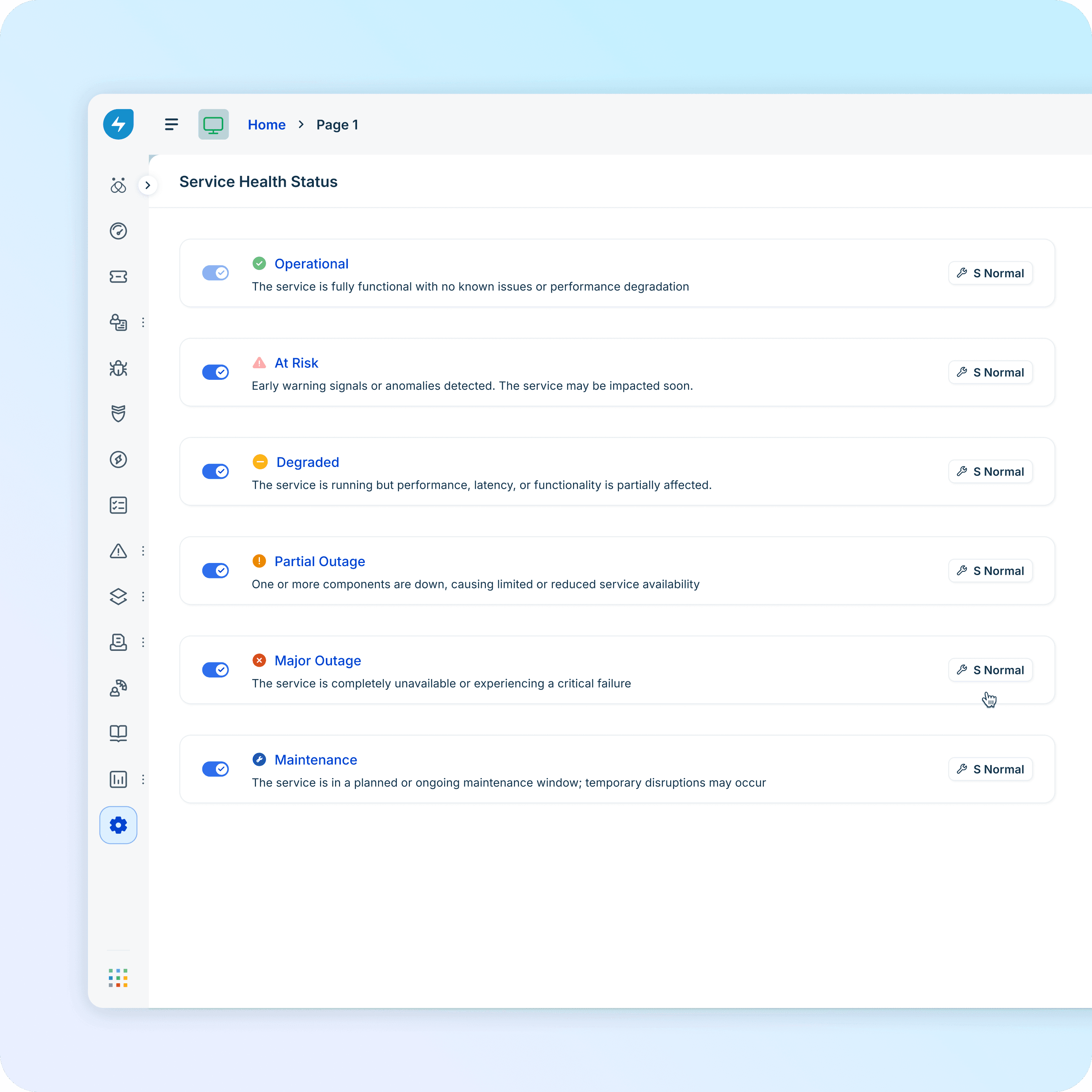
Task: Open the submenu dots beside layers icon
Action: [143, 597]
